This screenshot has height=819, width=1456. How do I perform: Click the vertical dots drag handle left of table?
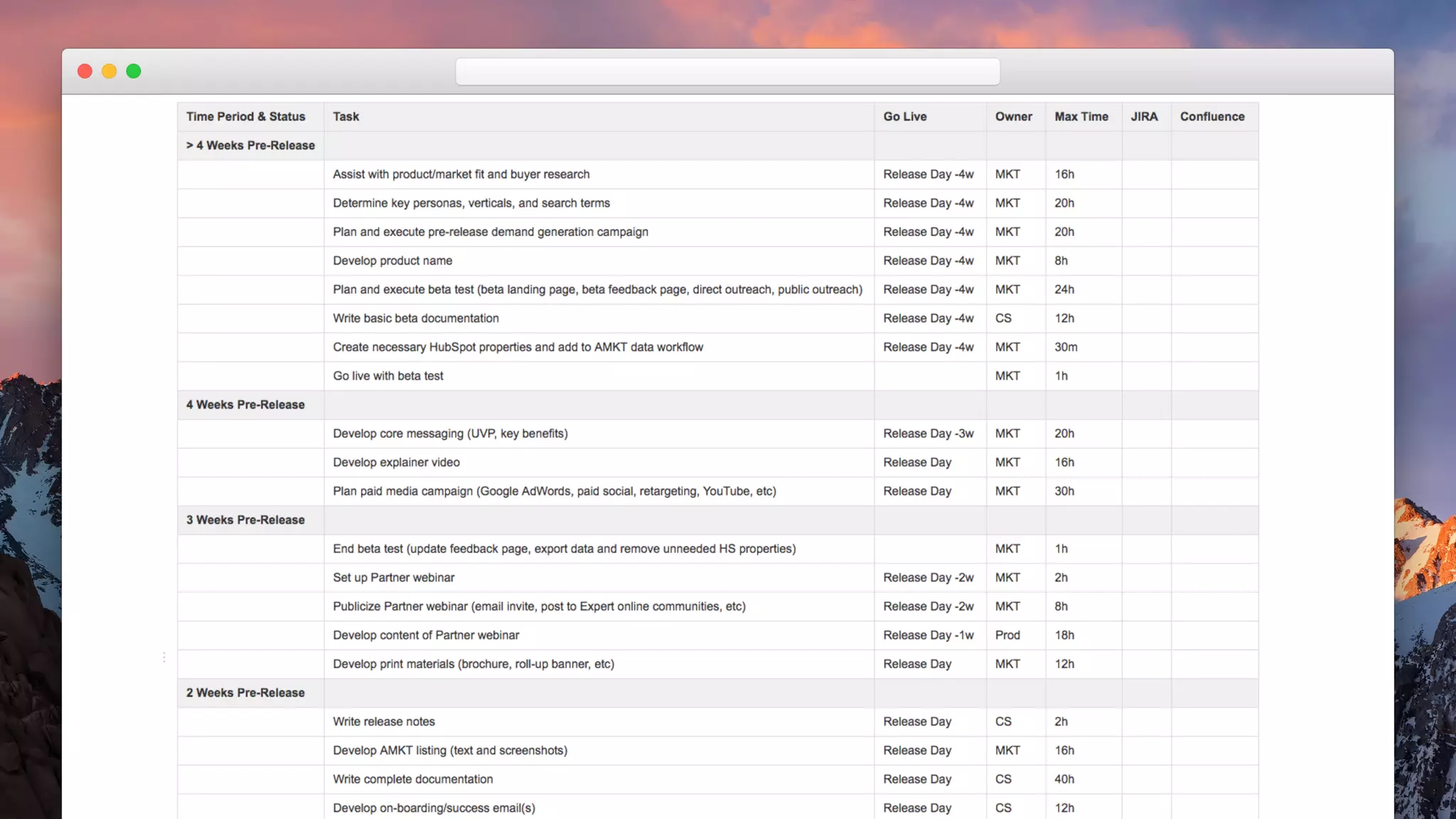click(x=164, y=657)
